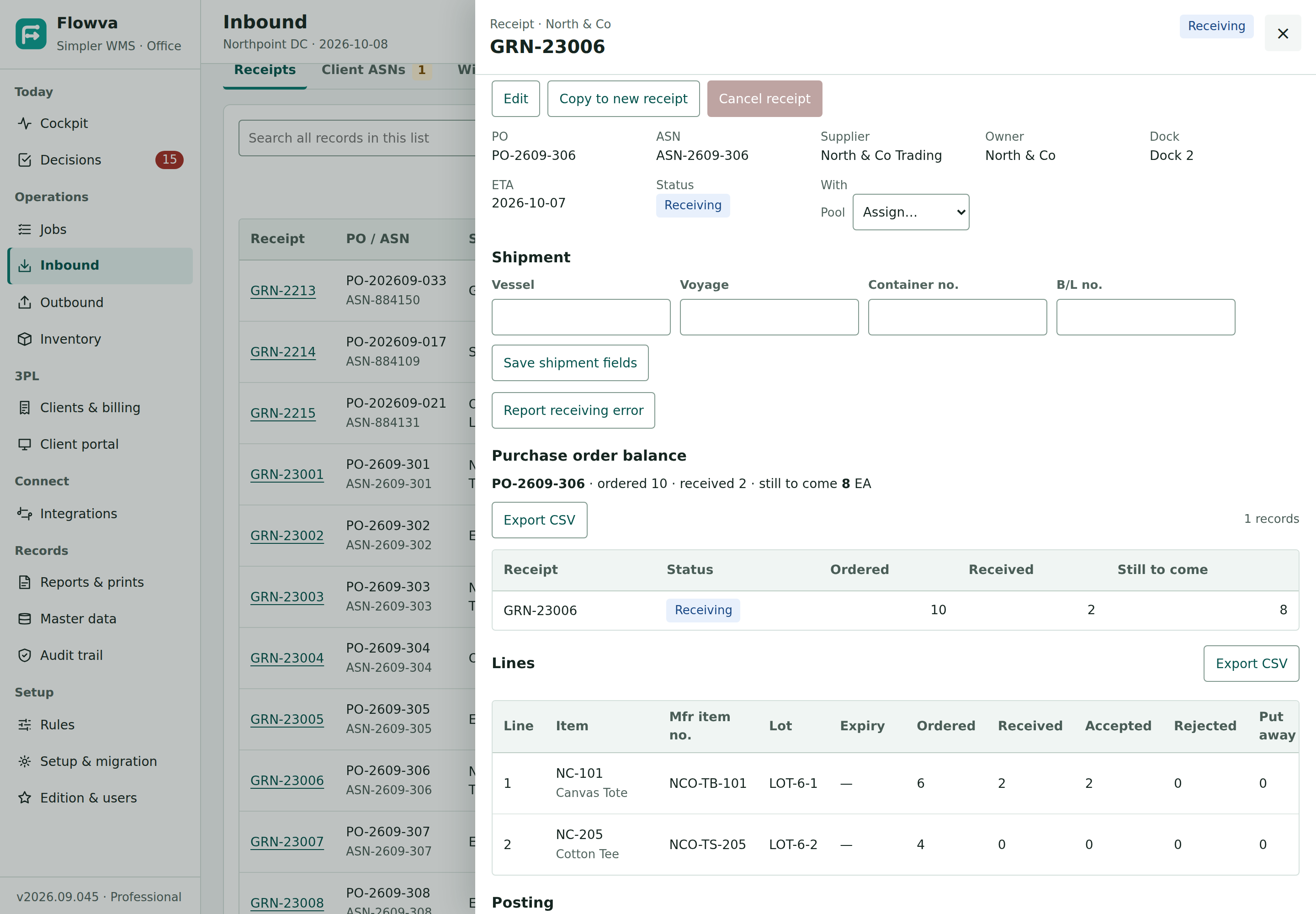Click the Clients & billing icon
Viewport: 1316px width, 914px height.
[x=25, y=407]
